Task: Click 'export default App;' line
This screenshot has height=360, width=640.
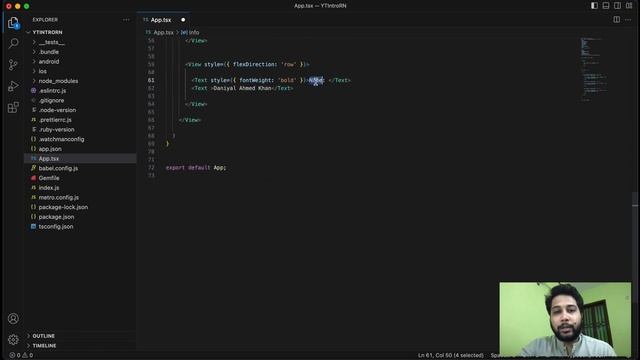Action: coord(196,168)
